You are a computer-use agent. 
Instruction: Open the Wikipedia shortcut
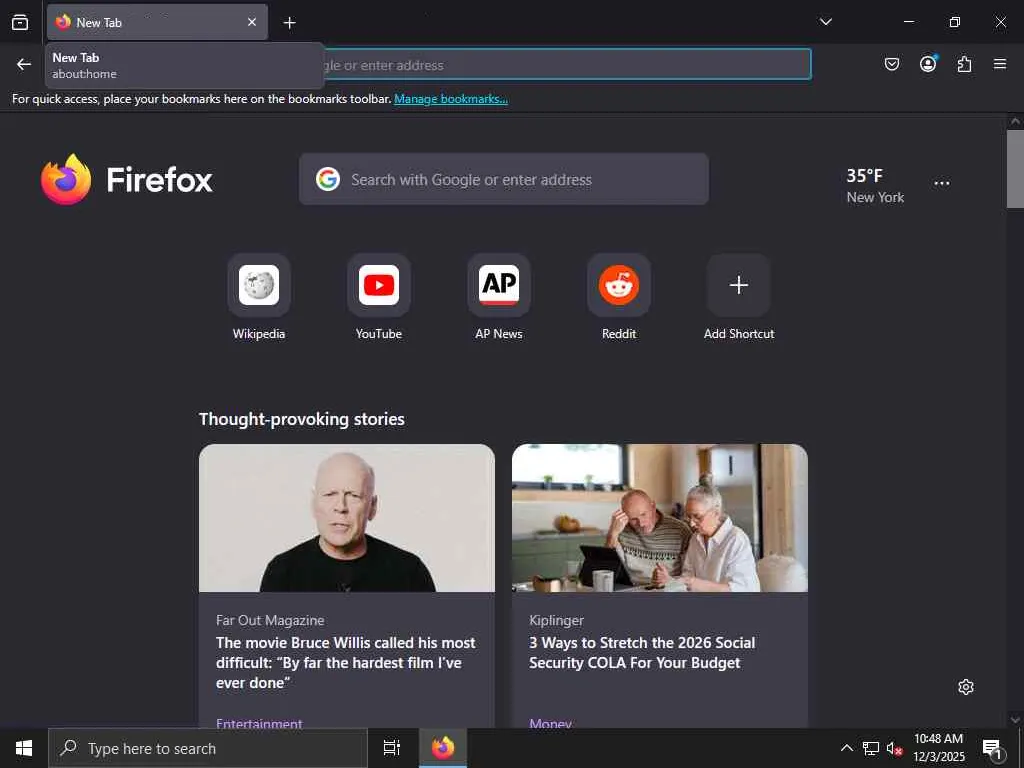click(259, 297)
